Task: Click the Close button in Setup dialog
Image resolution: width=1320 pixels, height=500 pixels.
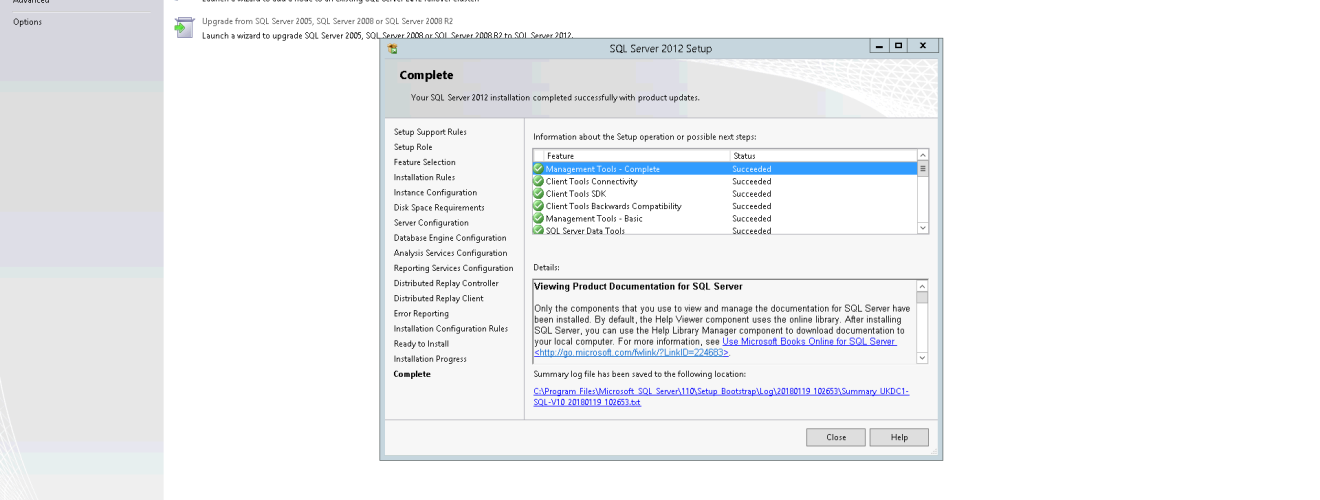Action: tap(836, 437)
